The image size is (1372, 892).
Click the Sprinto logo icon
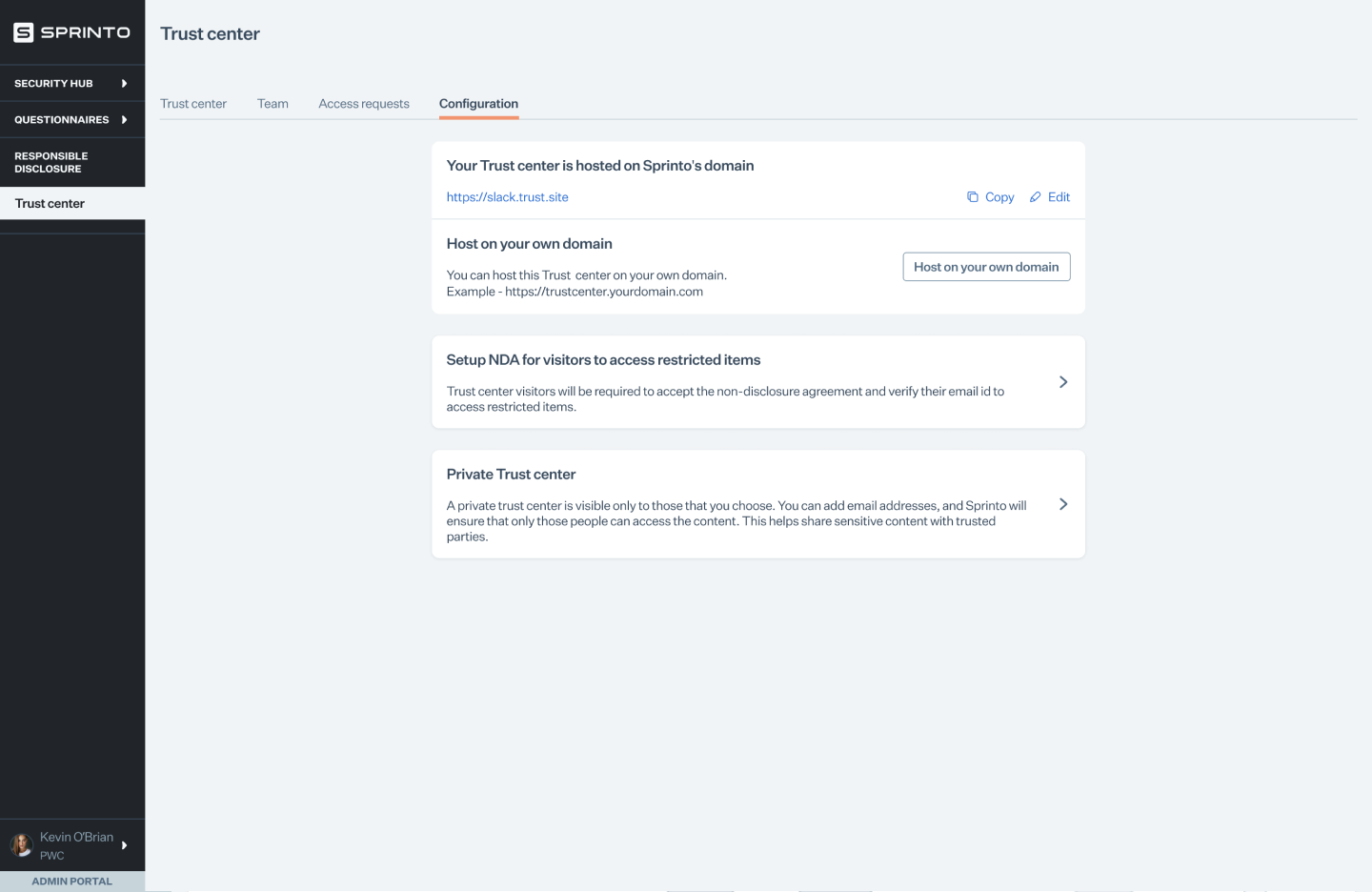pos(24,32)
